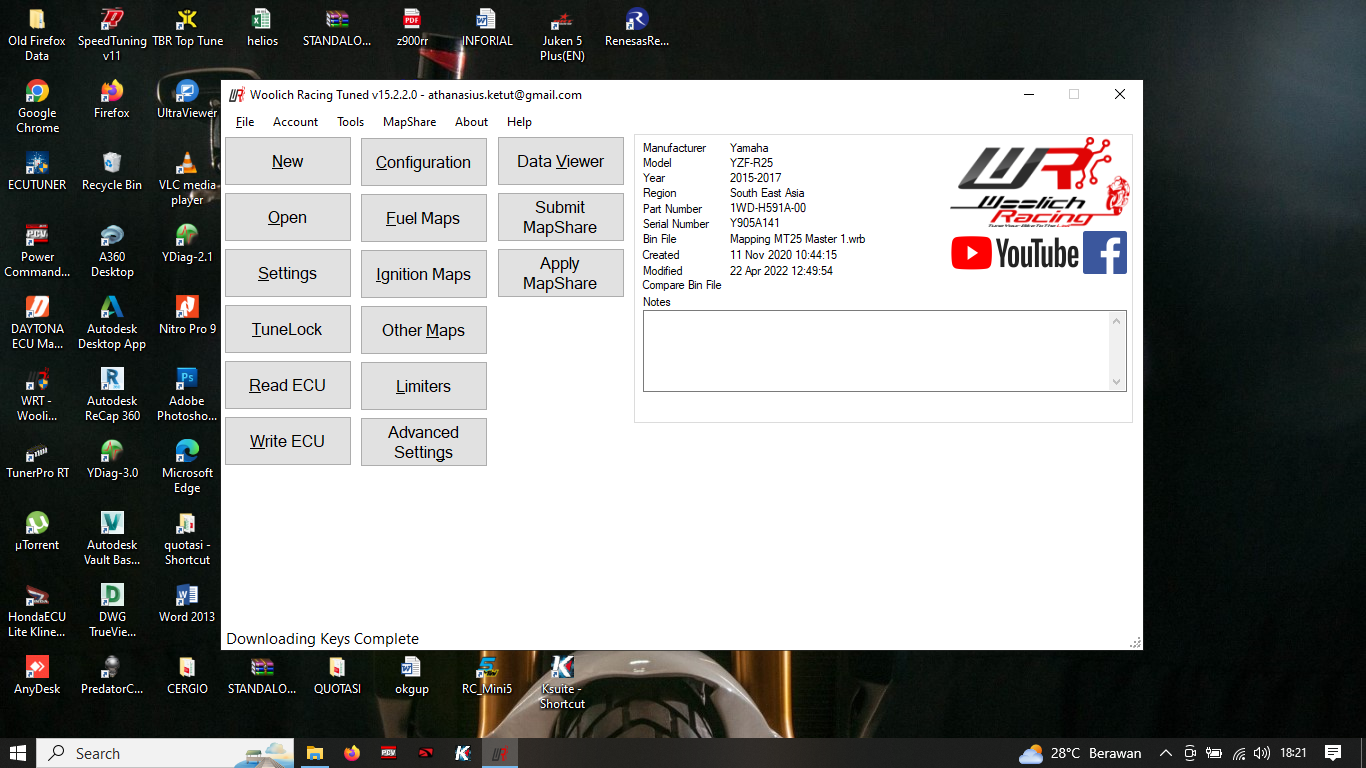
Task: Select the AnyDesk desktop icon
Action: [37, 675]
